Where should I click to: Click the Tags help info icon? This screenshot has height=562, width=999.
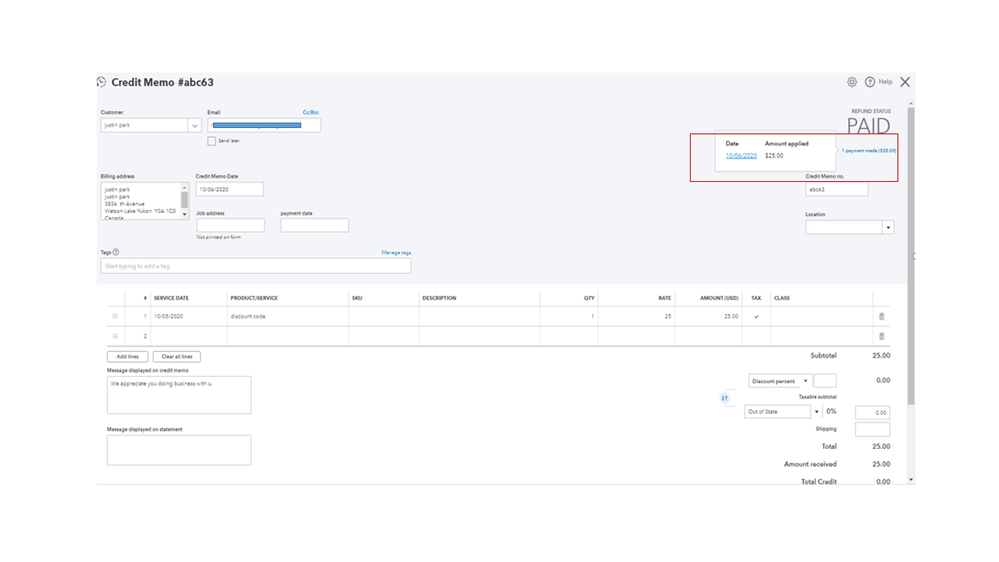click(x=116, y=252)
